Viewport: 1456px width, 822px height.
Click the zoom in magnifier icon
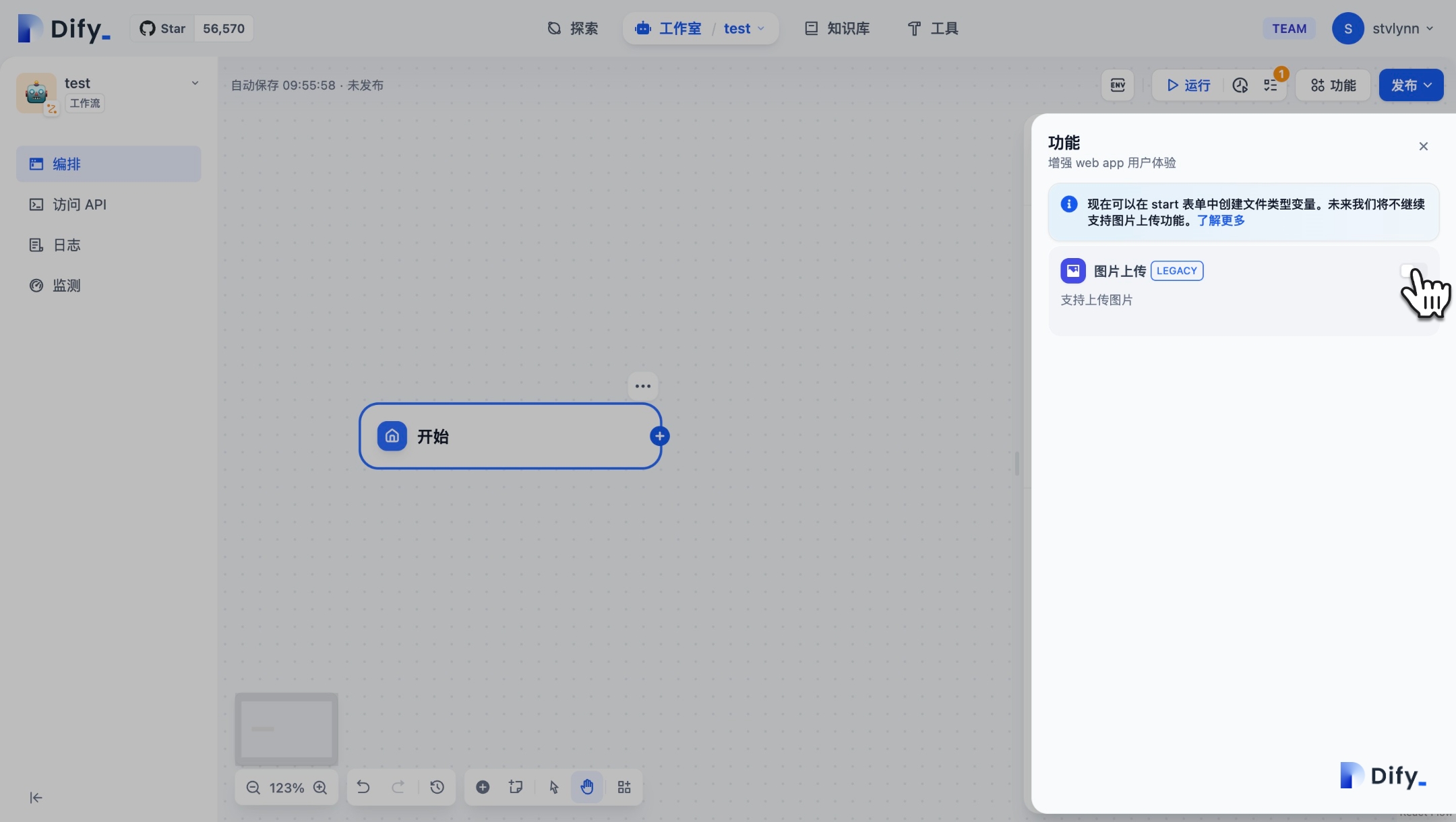click(x=320, y=787)
